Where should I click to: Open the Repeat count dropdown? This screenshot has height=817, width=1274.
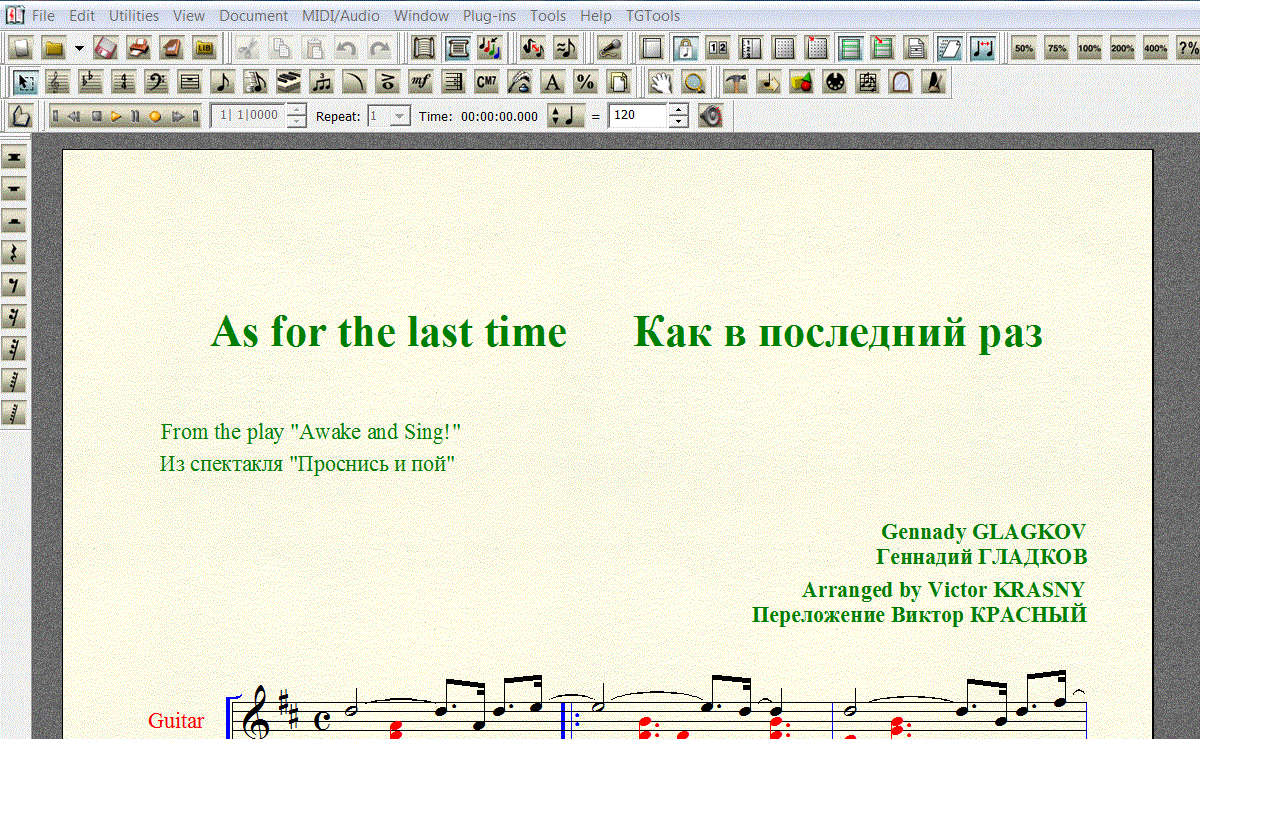400,116
